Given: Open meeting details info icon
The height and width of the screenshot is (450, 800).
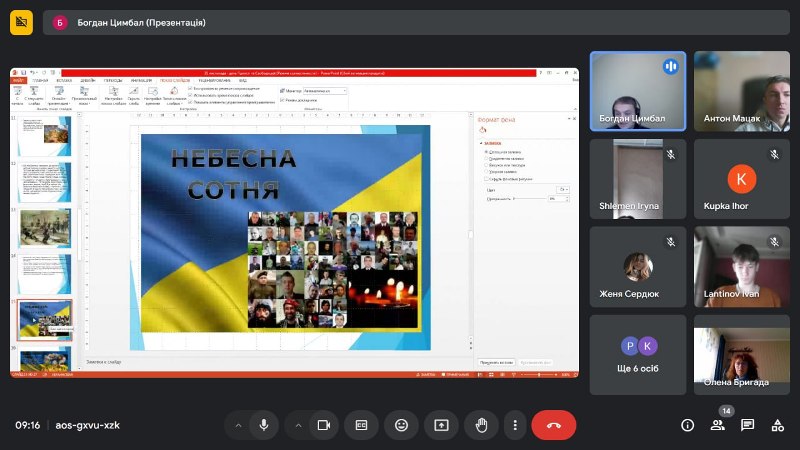Looking at the screenshot, I should 687,425.
